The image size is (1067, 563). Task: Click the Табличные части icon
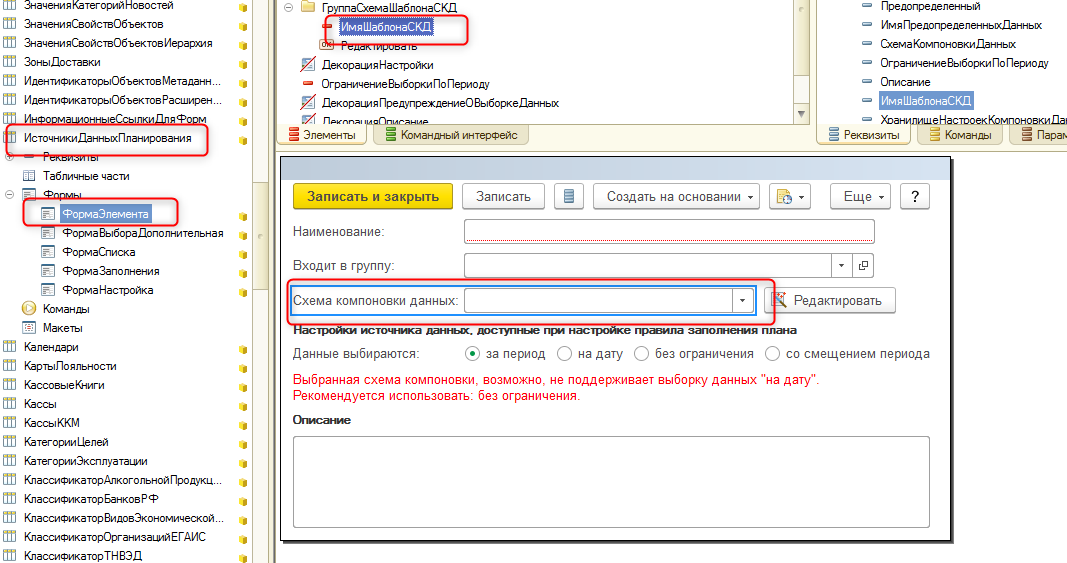point(30,176)
